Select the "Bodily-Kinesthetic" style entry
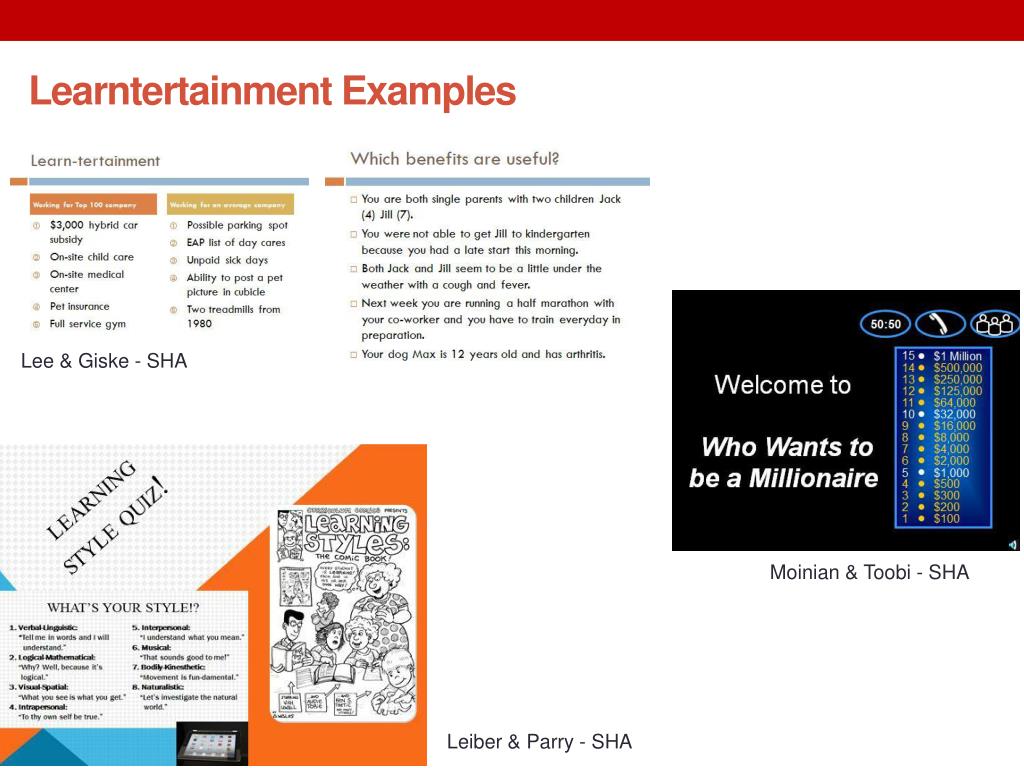This screenshot has height=768, width=1024. (x=185, y=672)
